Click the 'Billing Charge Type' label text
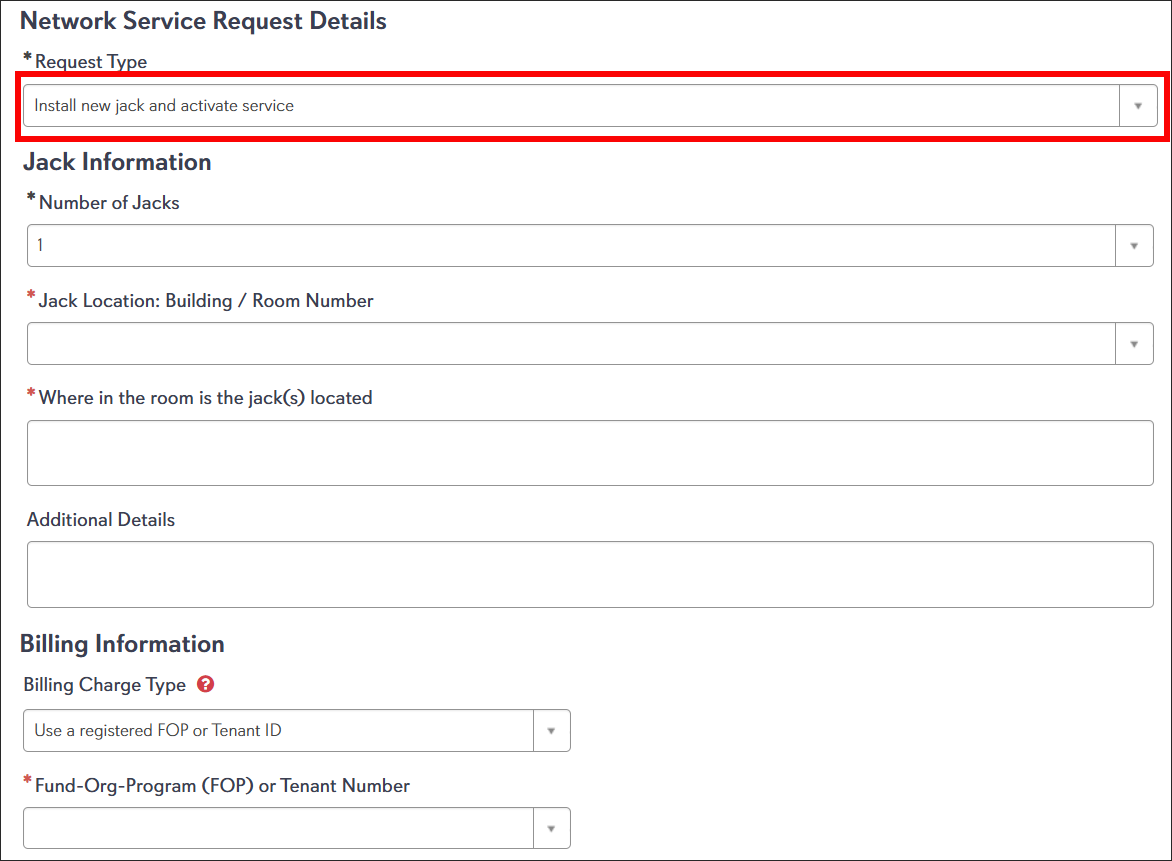This screenshot has width=1172, height=861. pos(105,685)
